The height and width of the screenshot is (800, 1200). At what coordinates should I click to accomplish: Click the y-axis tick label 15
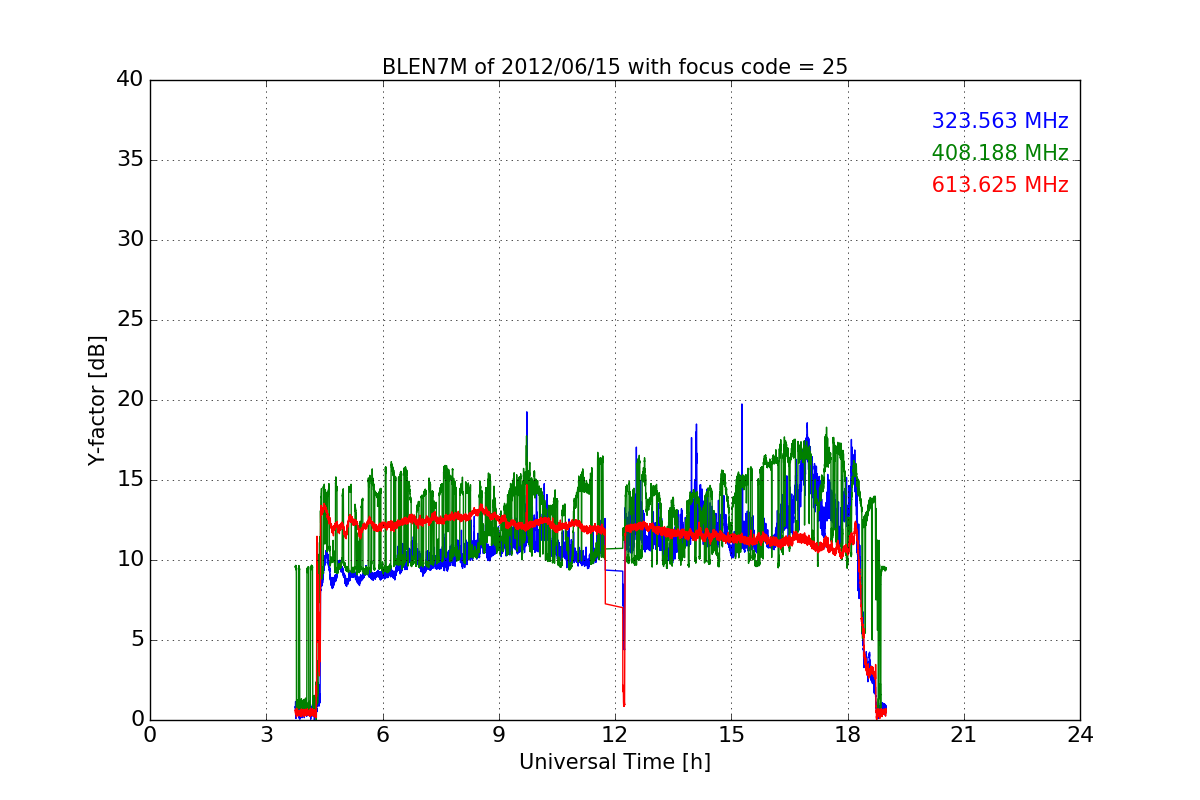129,480
